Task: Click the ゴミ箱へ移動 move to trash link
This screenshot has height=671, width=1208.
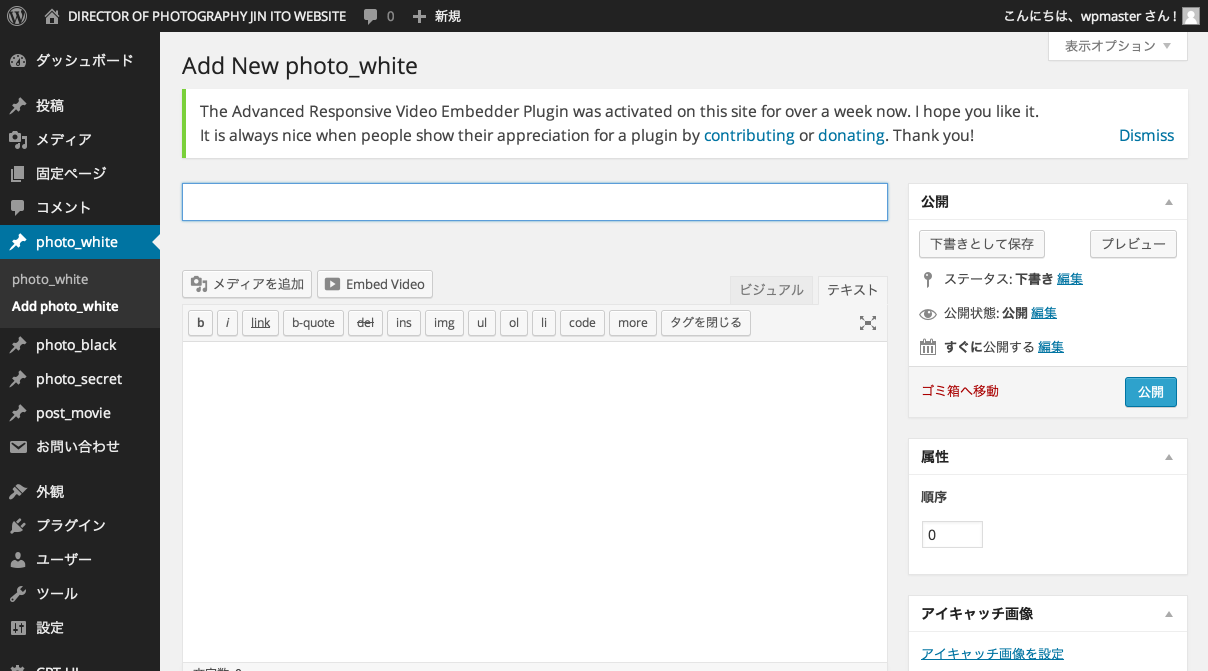Action: pos(959,391)
